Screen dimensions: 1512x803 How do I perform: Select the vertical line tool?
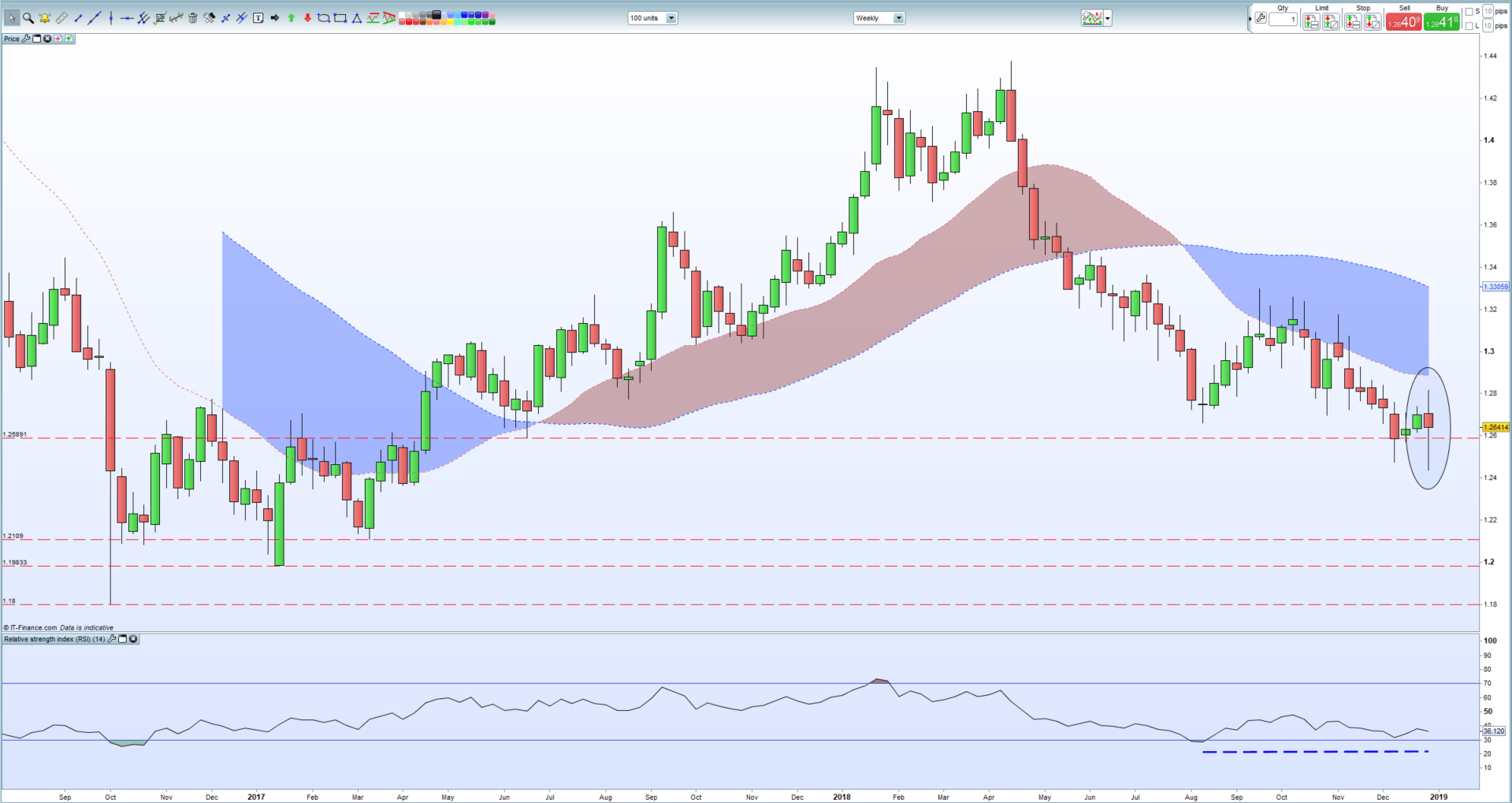(x=111, y=18)
